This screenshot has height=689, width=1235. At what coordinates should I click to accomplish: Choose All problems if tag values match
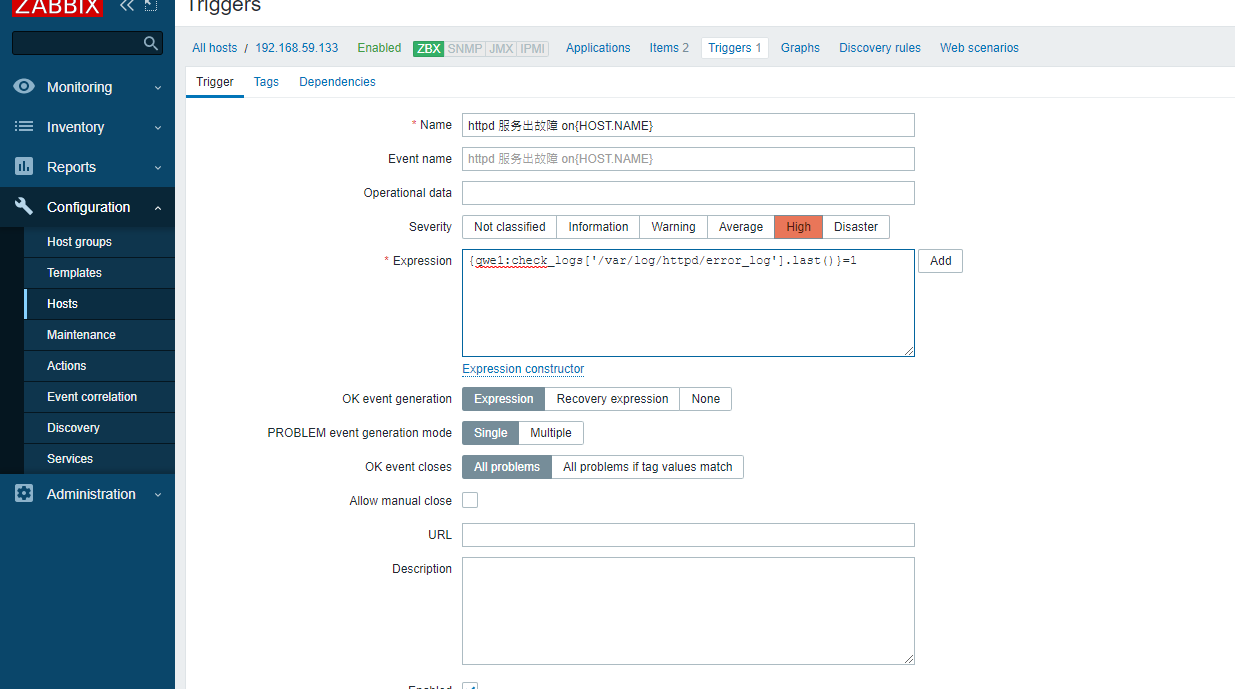647,467
